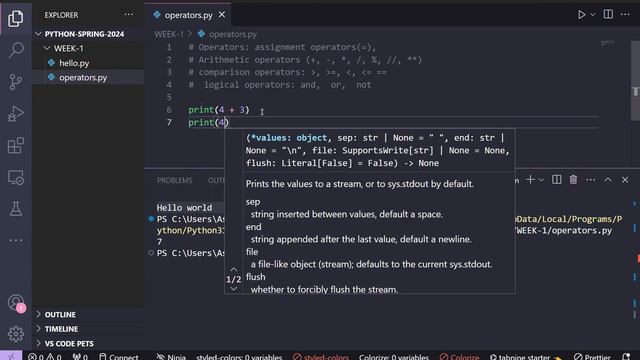Click the tabnine starter status item

pos(526,356)
